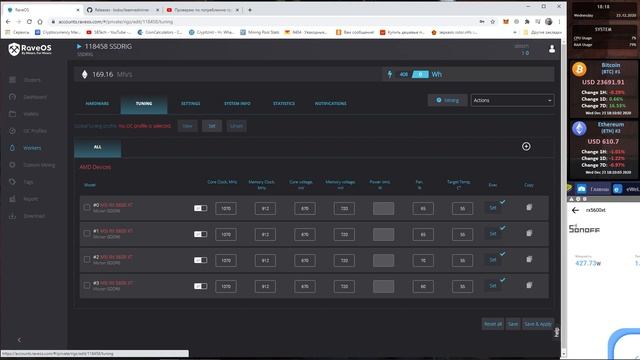
Task: Click the Bitcoin coin icon in widget
Action: [579, 69]
